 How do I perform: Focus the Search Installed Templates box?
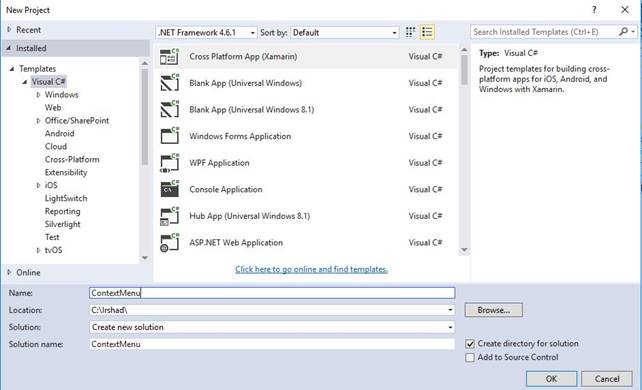[x=544, y=32]
